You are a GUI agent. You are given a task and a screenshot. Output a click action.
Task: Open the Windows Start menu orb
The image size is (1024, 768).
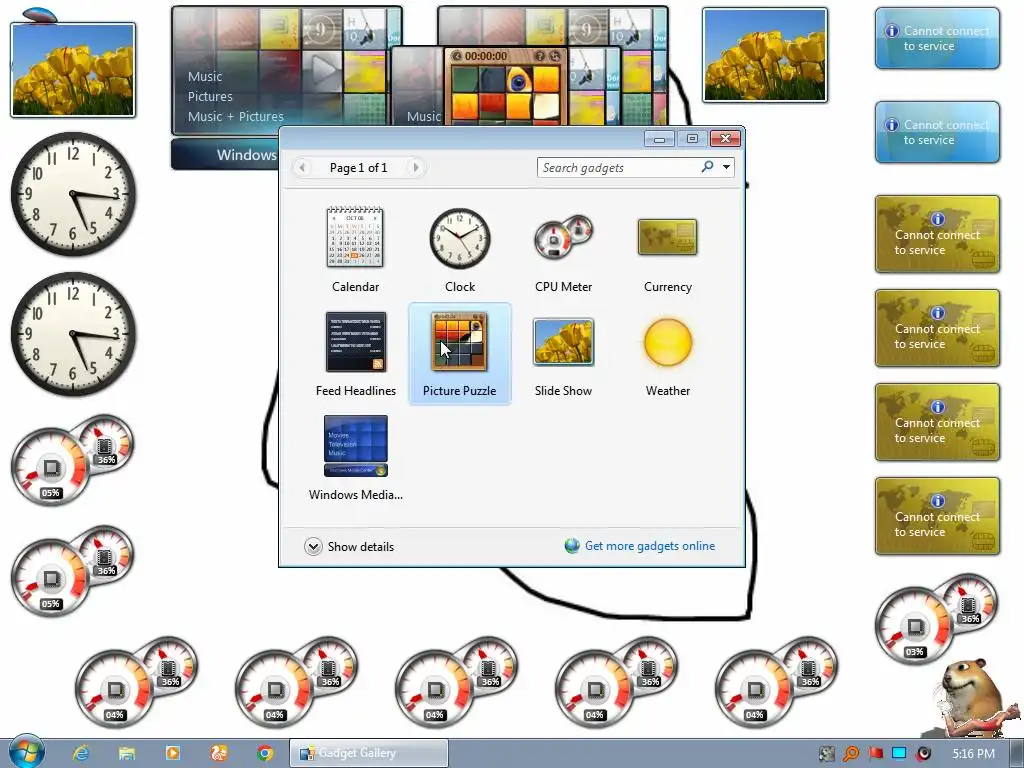point(26,752)
